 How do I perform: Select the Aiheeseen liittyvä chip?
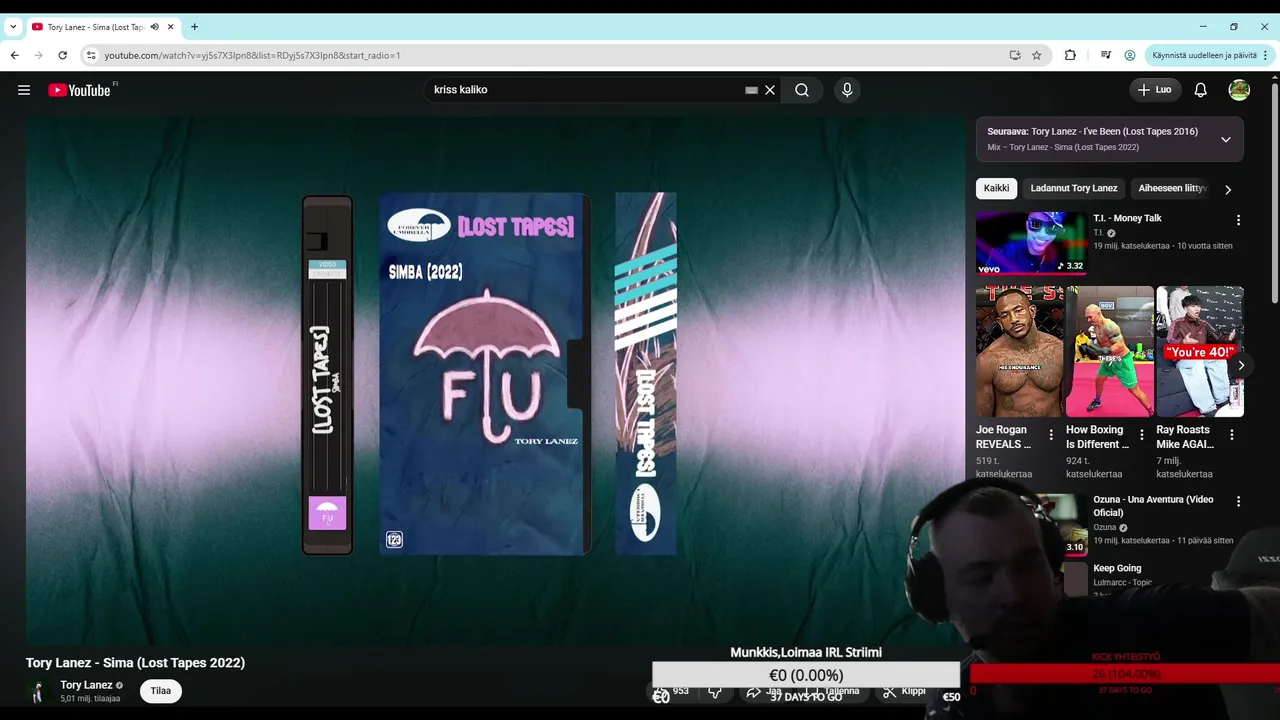(x=1172, y=188)
